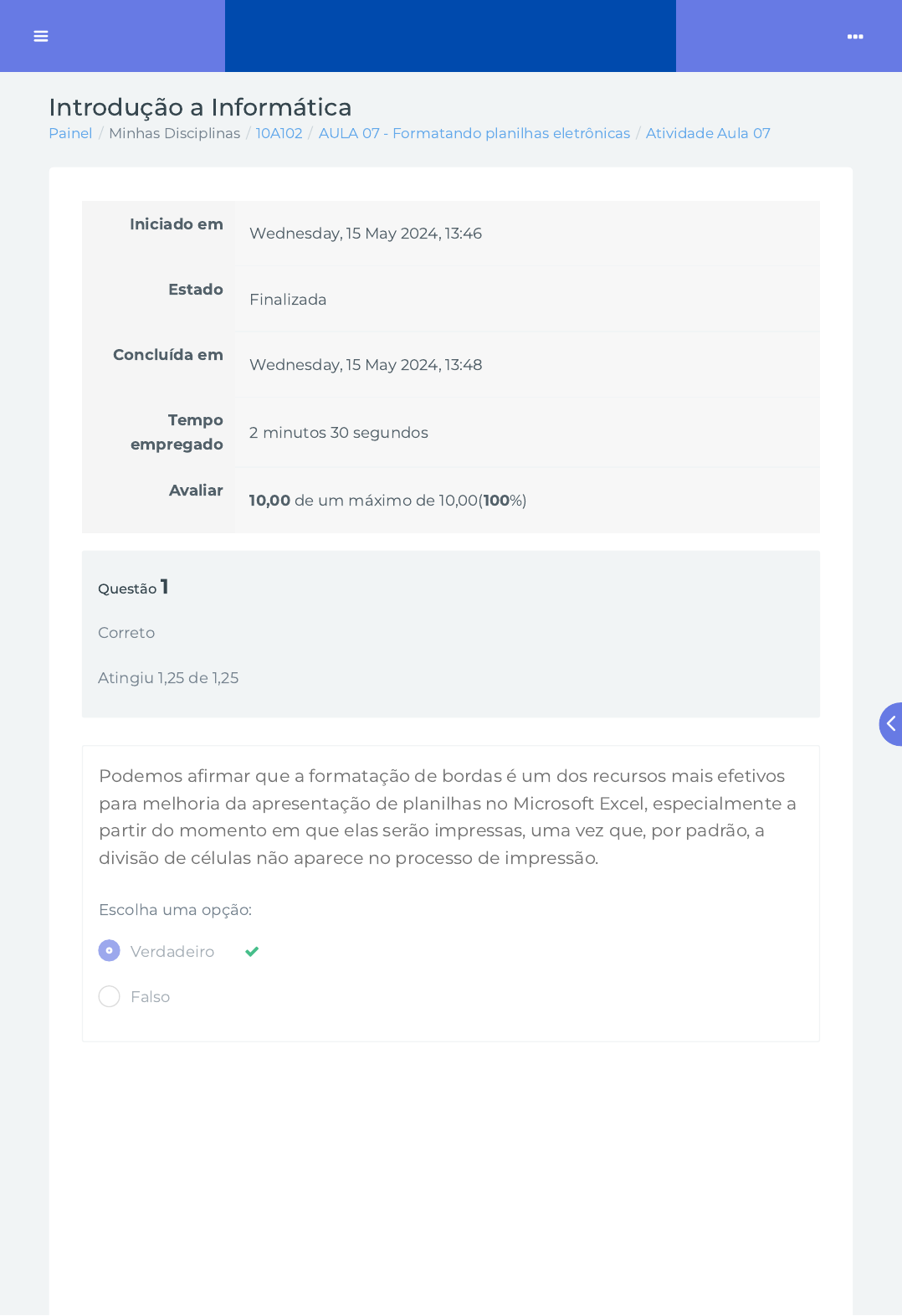
Task: Select the Verdadeiro radio option
Action: click(109, 951)
